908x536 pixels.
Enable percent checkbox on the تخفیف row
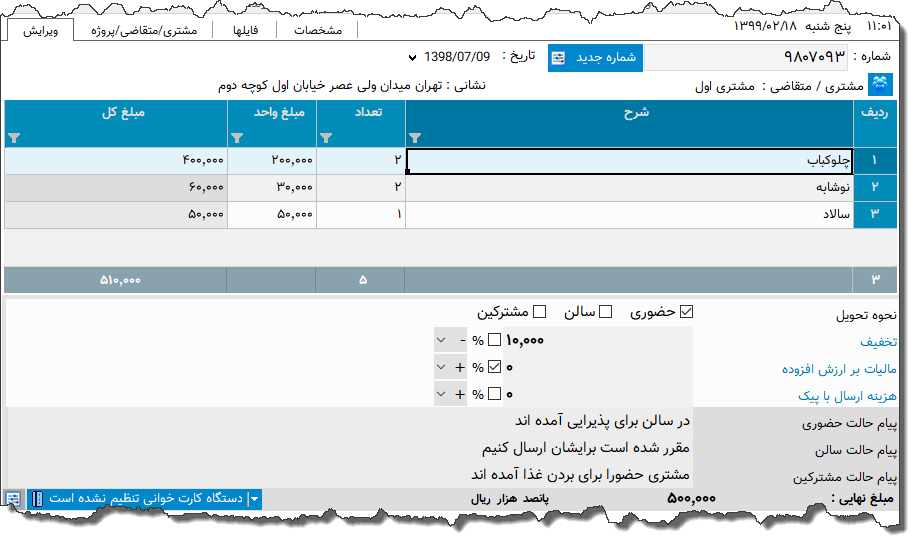point(494,340)
